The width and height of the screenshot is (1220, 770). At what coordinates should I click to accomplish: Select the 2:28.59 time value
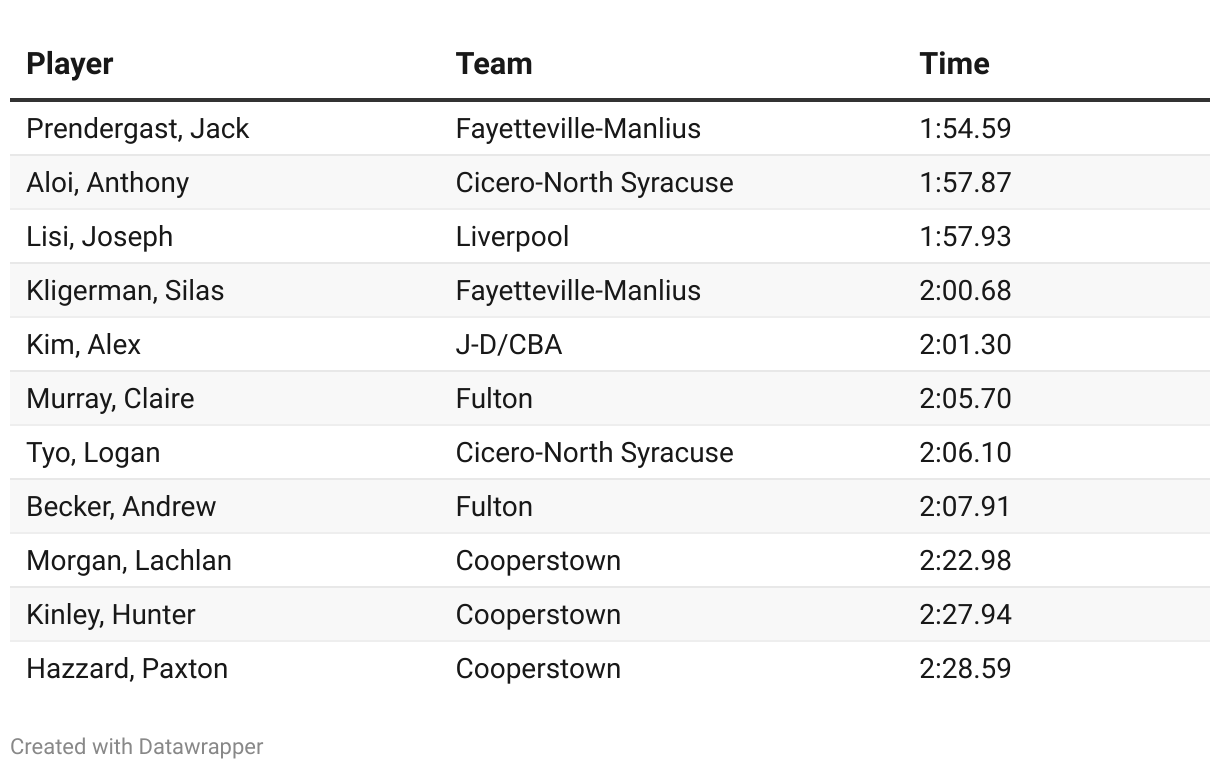(965, 669)
